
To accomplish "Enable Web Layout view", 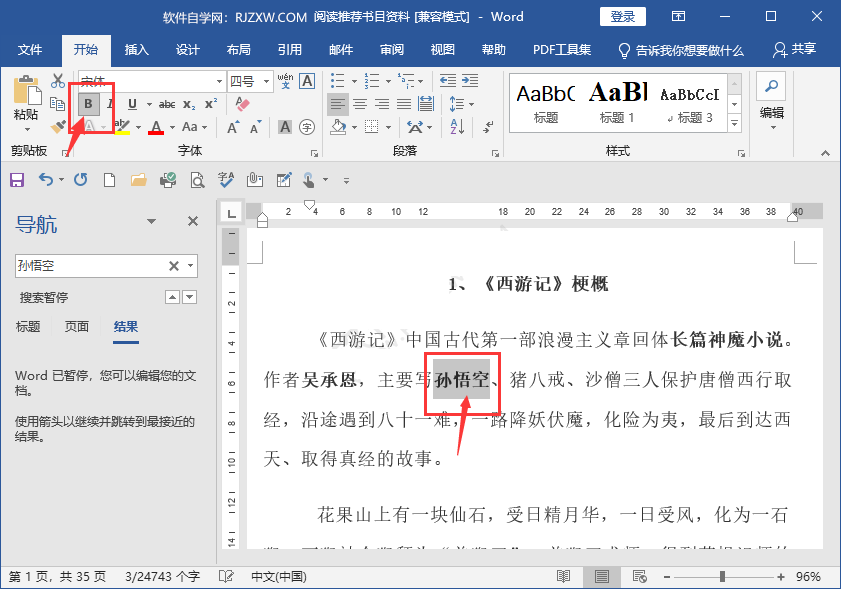I will click(x=639, y=576).
